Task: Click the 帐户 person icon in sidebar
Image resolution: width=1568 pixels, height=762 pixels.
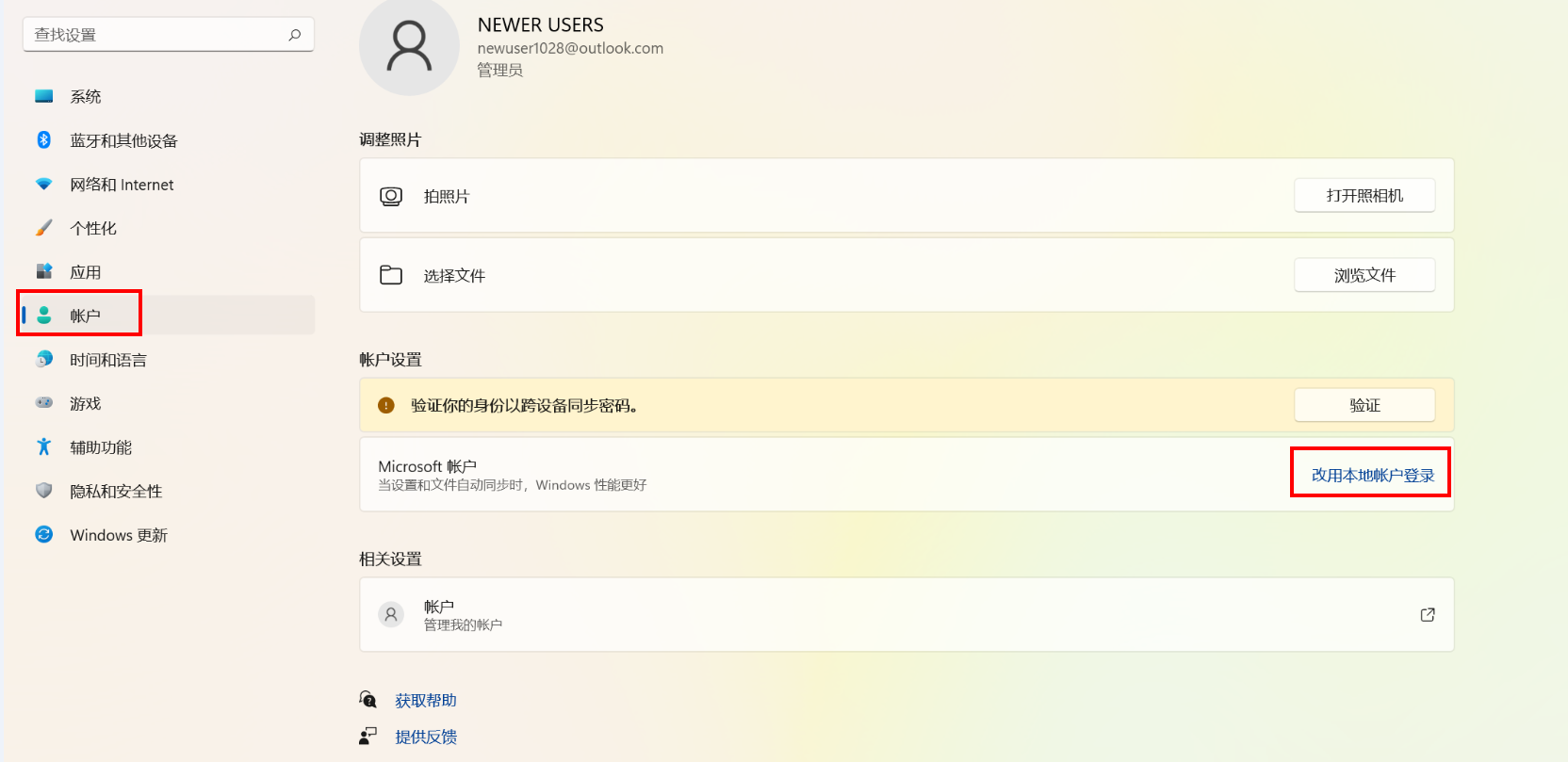Action: [x=44, y=316]
